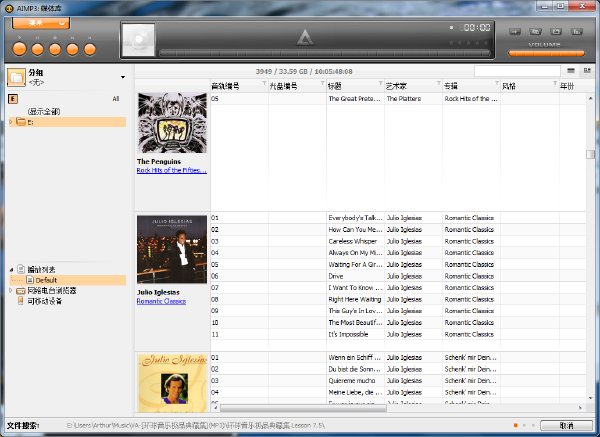Click the orange E letter filter icon
Screen dimensions: 600x437
click(13, 99)
